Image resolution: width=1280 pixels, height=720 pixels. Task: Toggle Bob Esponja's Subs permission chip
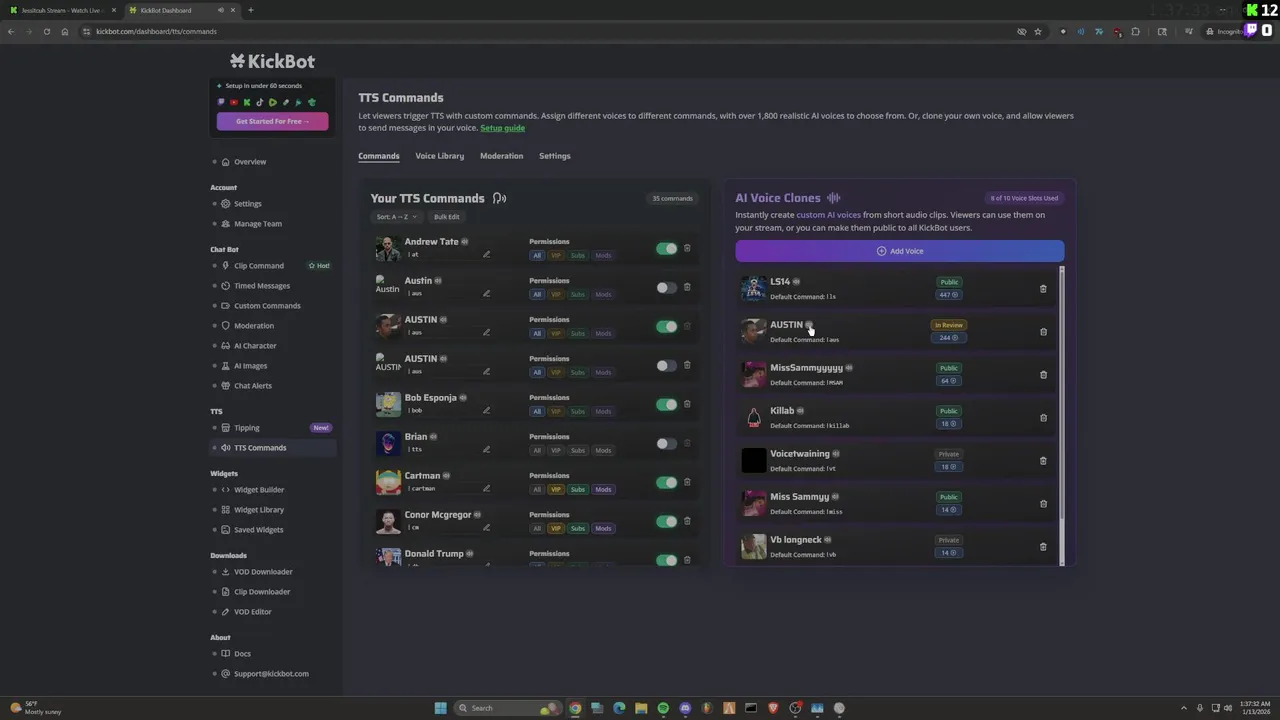point(578,411)
